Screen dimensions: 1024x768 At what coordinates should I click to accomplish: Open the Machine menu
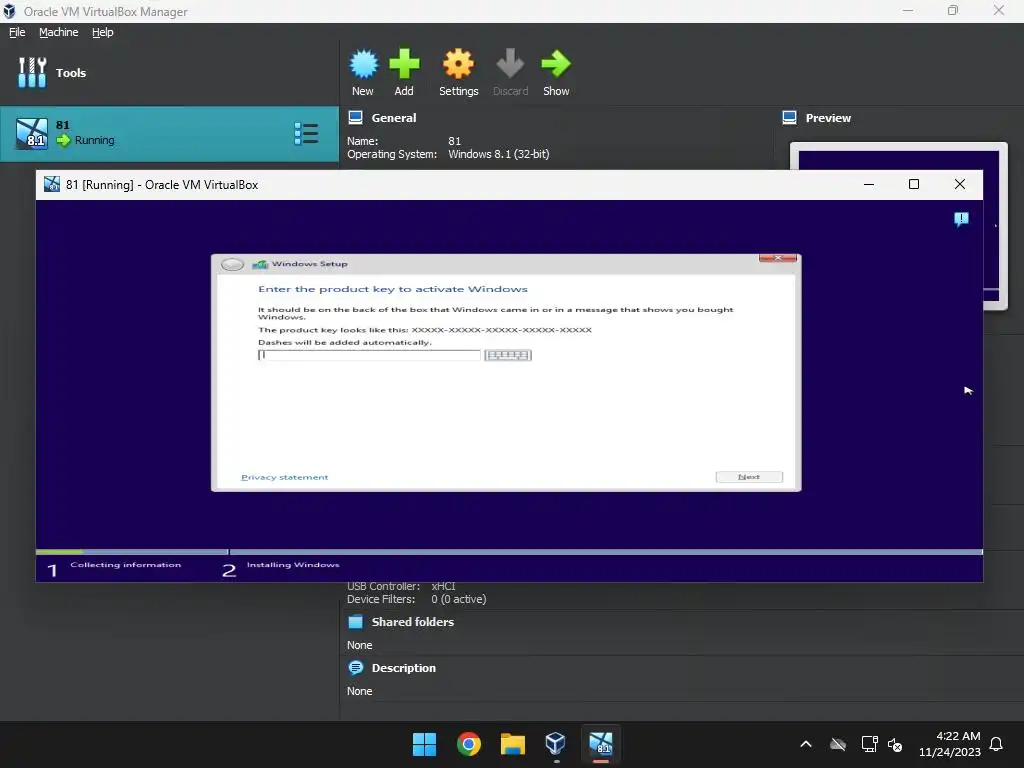58,32
